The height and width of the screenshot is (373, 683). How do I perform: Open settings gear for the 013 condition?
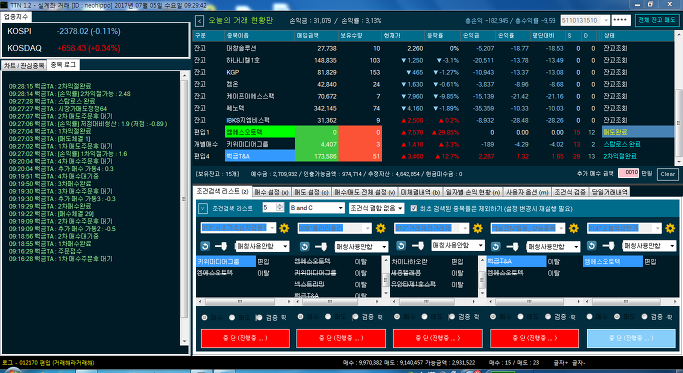coord(284,228)
